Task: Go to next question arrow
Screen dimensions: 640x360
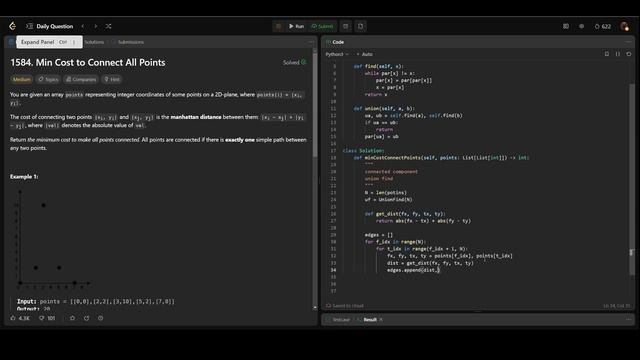Action: (96, 26)
